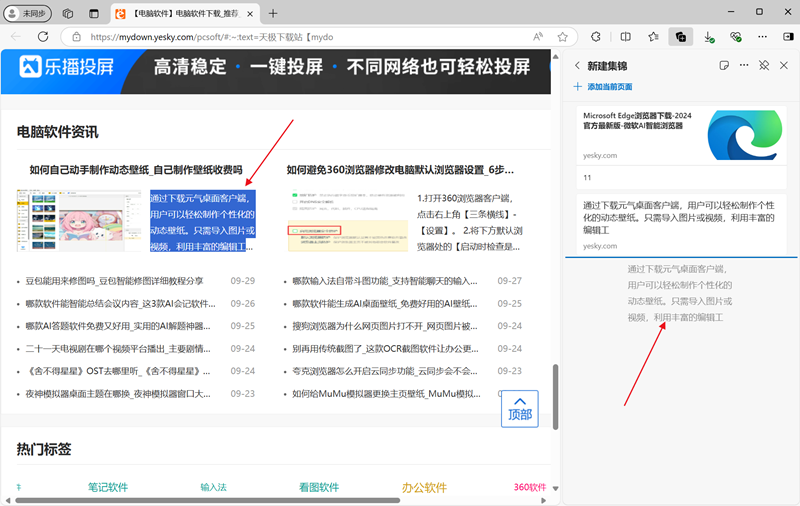
Task: Open a new browser tab
Action: tap(273, 13)
